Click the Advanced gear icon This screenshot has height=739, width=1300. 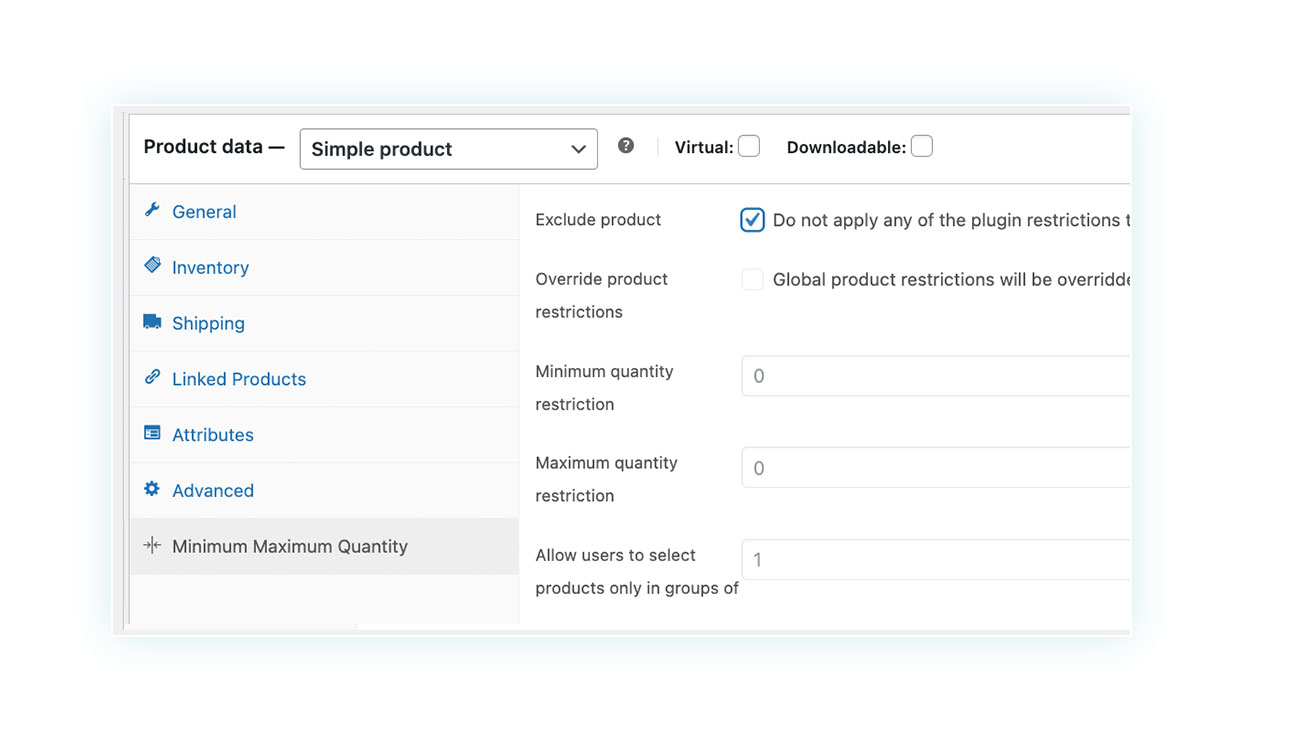[x=152, y=489]
